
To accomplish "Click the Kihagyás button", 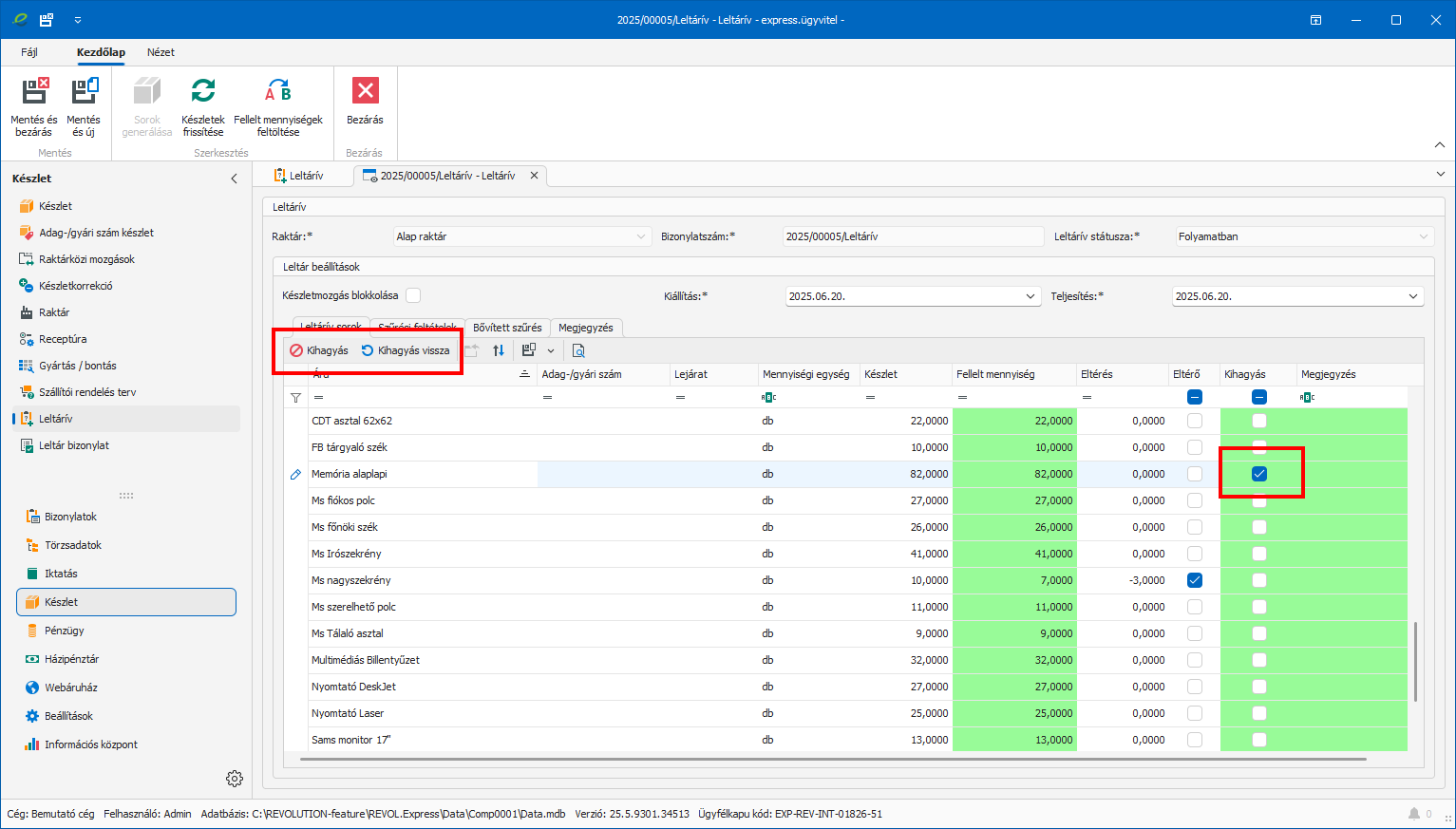I will 319,350.
